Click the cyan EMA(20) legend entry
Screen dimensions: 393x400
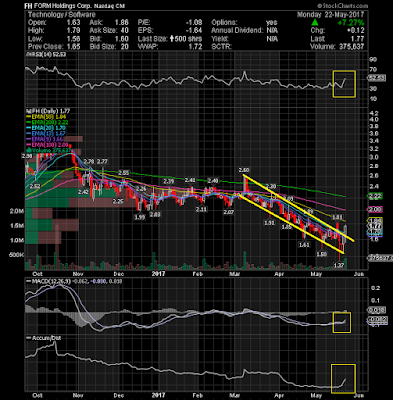(46, 128)
